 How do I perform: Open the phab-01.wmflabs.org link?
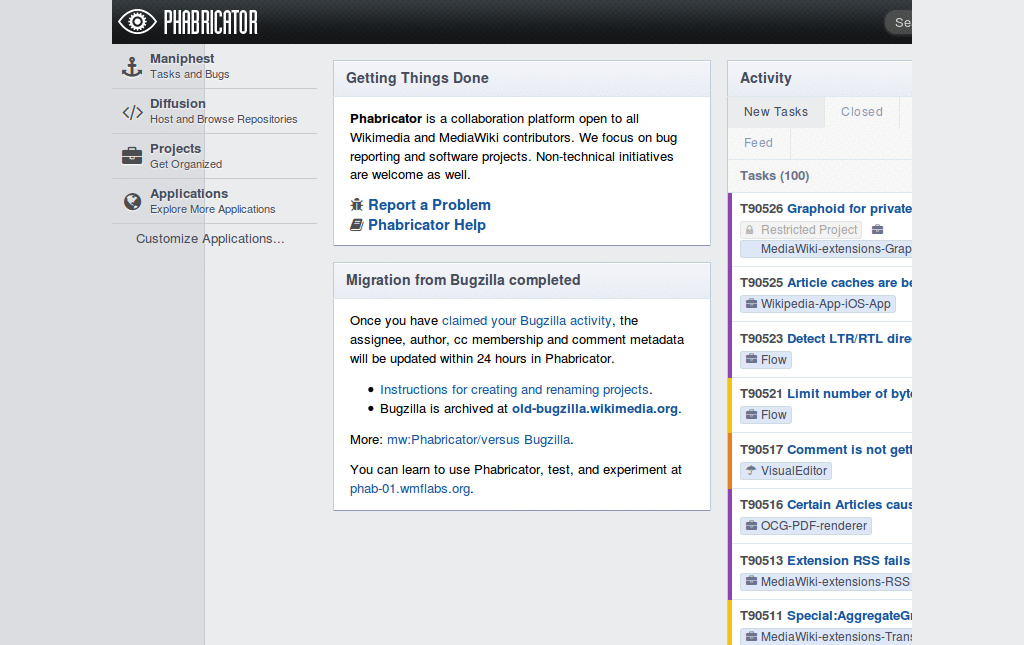pos(409,489)
